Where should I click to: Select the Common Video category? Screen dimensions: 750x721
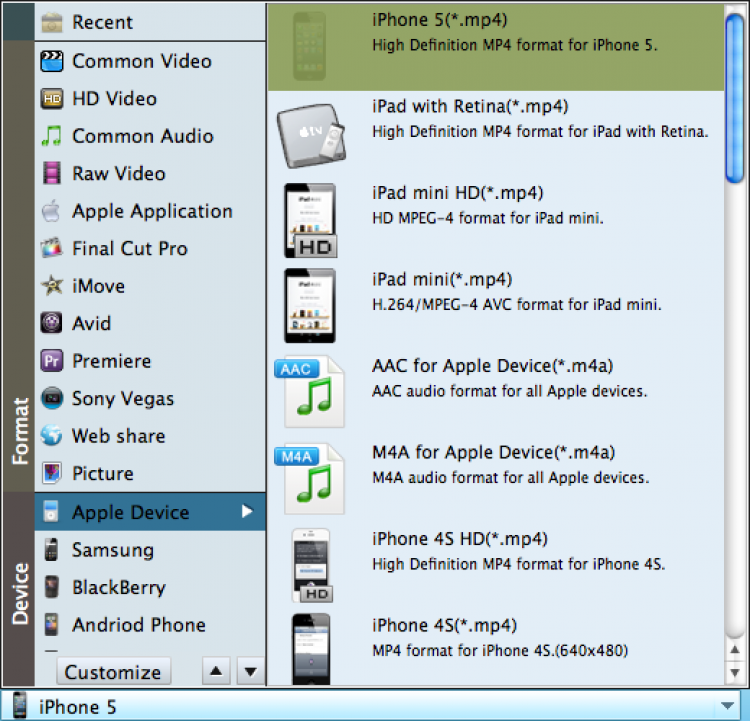150,61
